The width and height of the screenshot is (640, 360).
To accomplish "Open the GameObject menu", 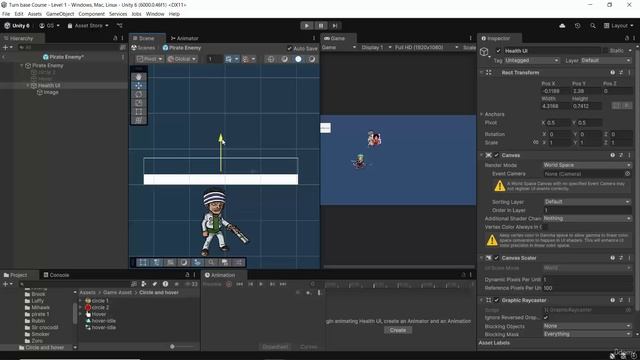I will point(60,14).
